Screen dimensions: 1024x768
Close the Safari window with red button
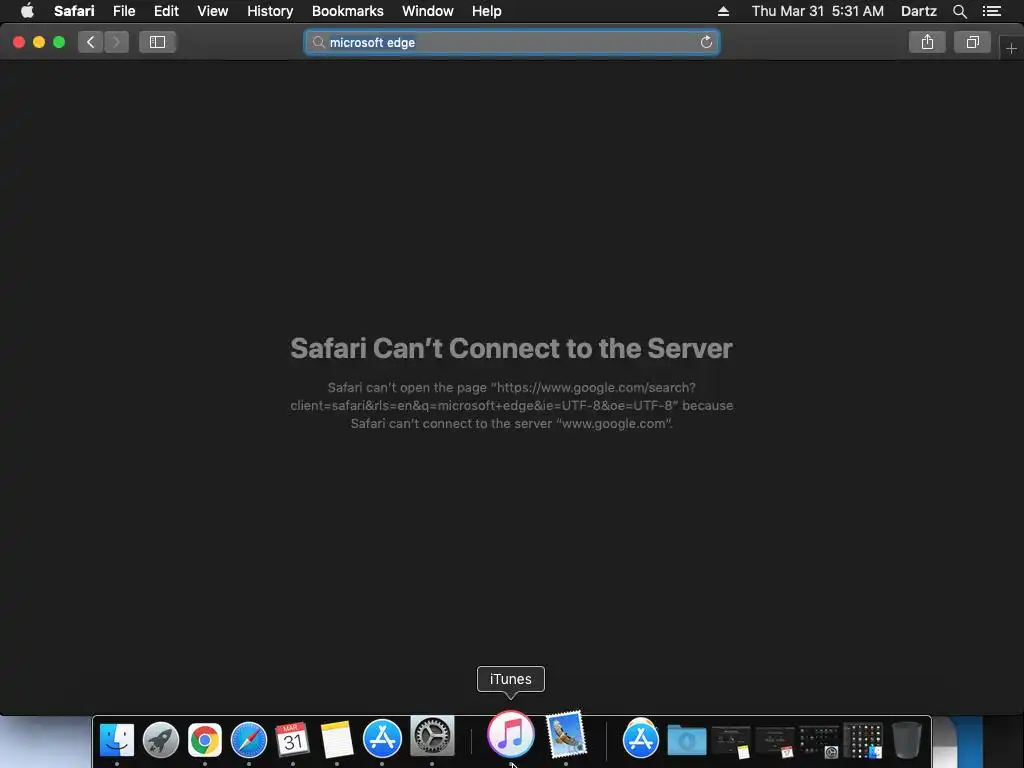click(x=19, y=42)
